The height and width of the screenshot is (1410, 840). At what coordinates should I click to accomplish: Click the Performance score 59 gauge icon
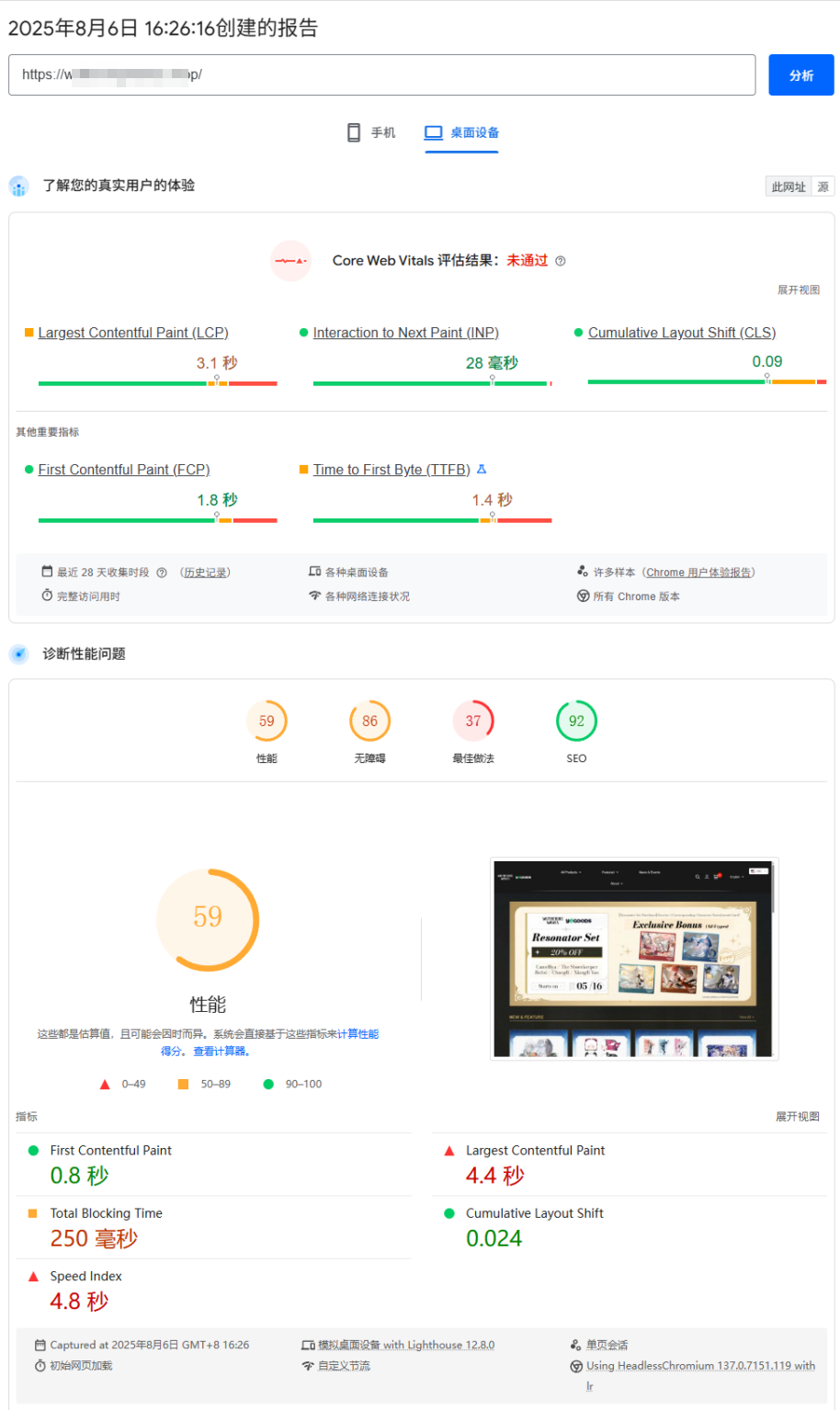(x=267, y=722)
